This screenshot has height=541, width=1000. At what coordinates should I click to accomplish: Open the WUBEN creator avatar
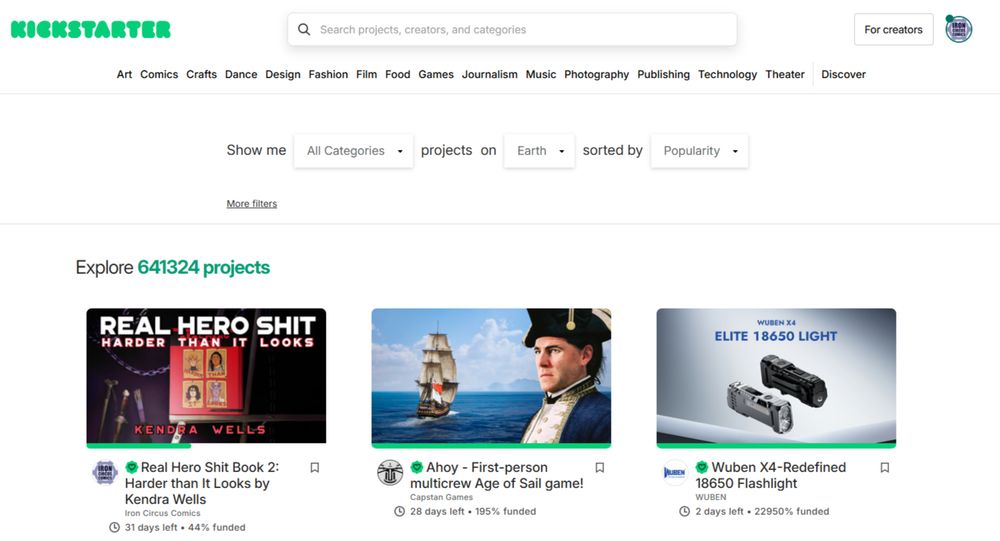tap(675, 473)
